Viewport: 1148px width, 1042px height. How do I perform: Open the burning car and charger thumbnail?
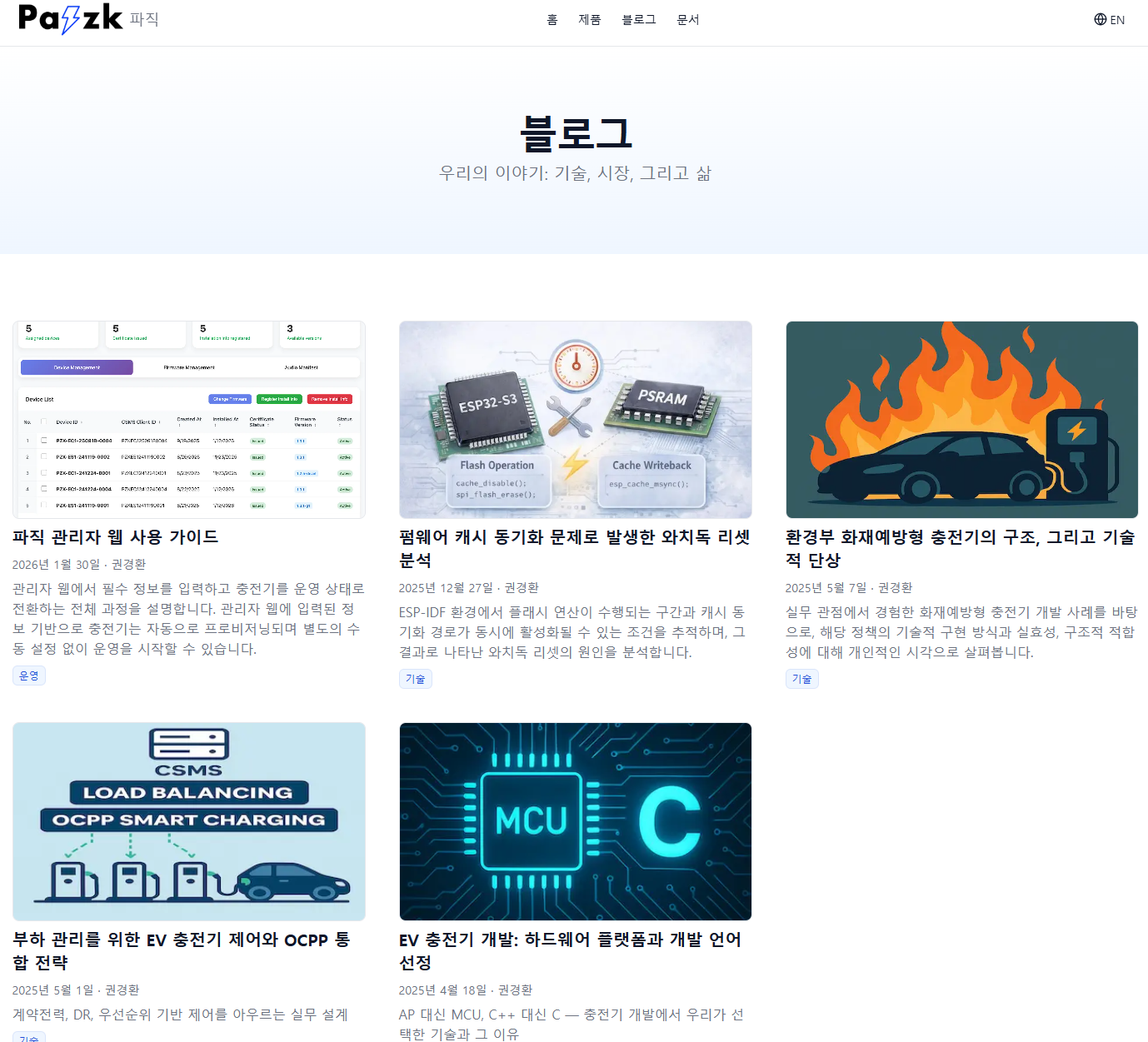(x=961, y=420)
